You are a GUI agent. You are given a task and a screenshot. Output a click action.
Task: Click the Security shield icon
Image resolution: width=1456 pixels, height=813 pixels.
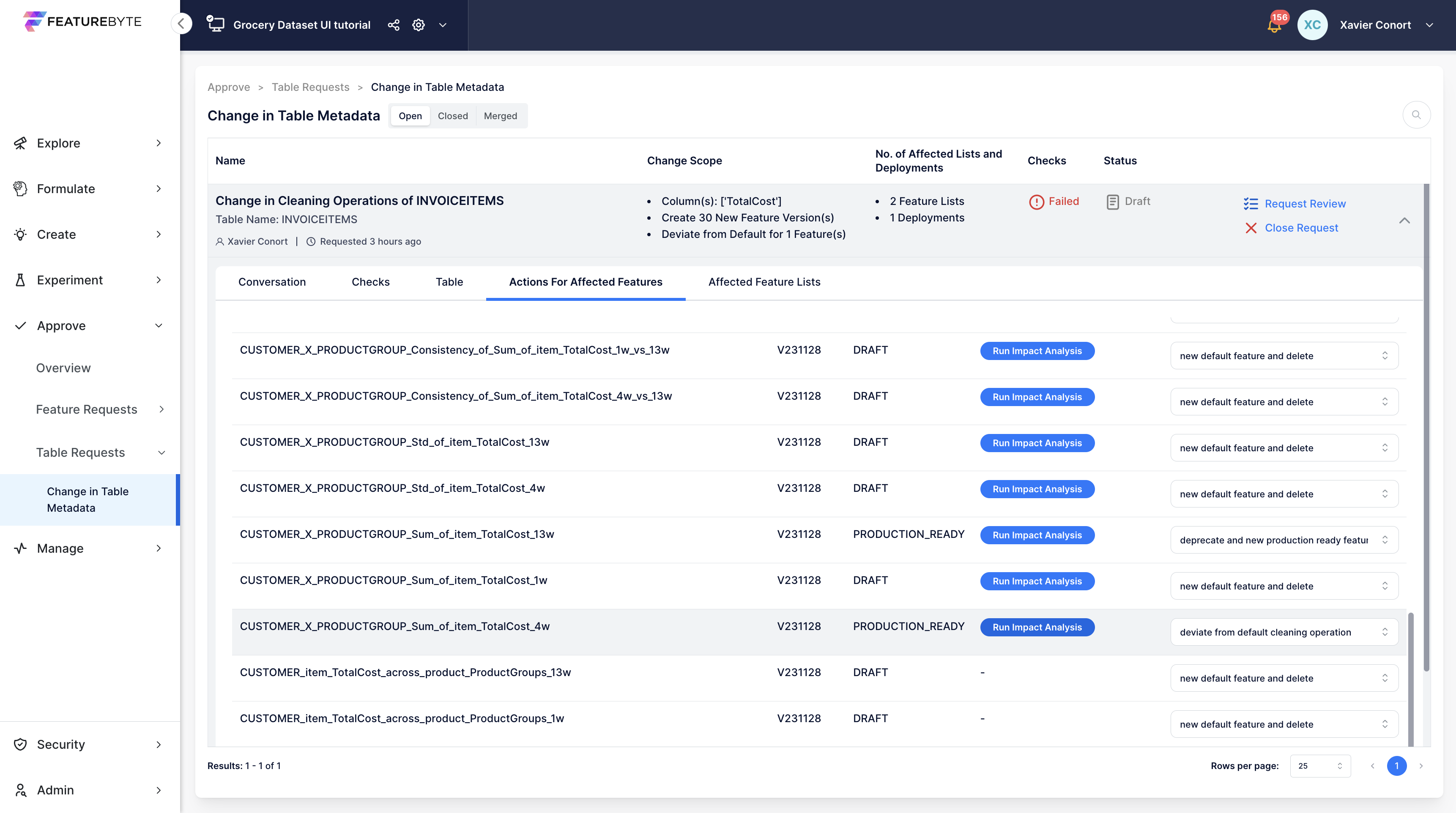coord(20,744)
